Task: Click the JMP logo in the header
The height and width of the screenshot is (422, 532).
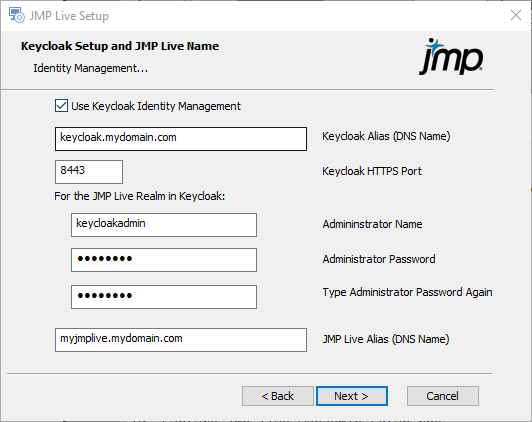Action: tap(451, 57)
